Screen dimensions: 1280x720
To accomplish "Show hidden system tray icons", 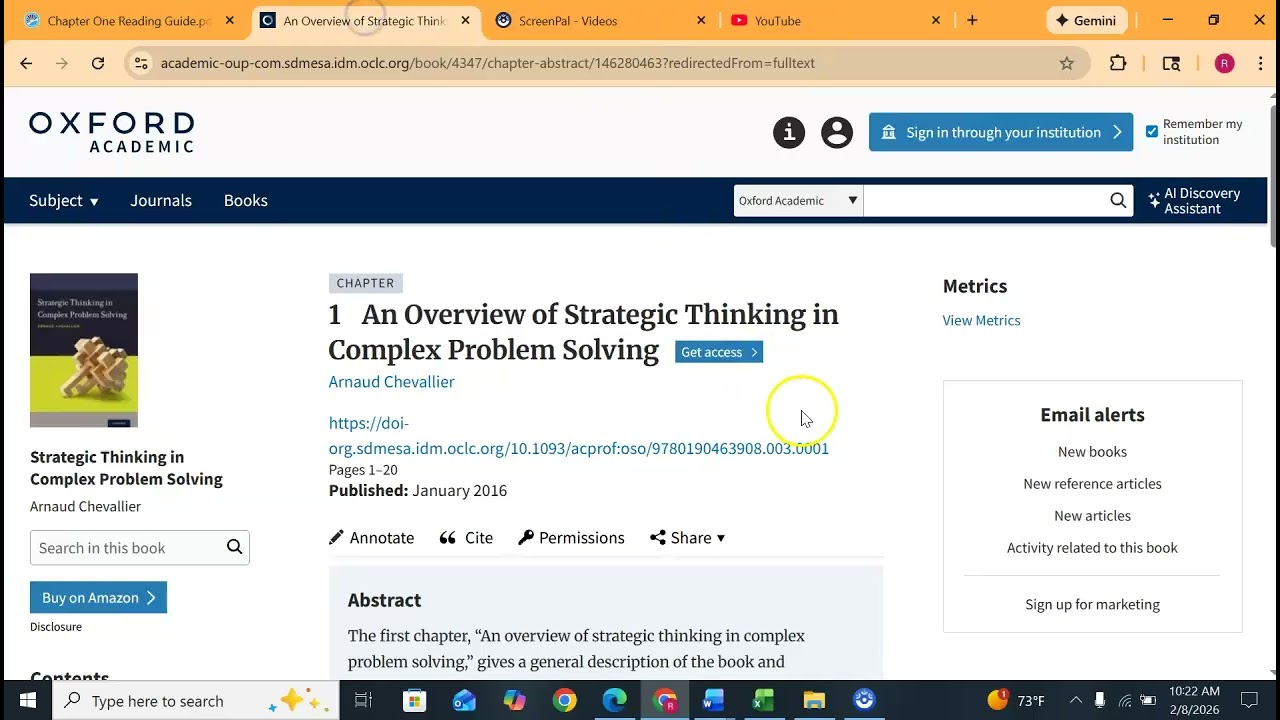I will 1076,701.
